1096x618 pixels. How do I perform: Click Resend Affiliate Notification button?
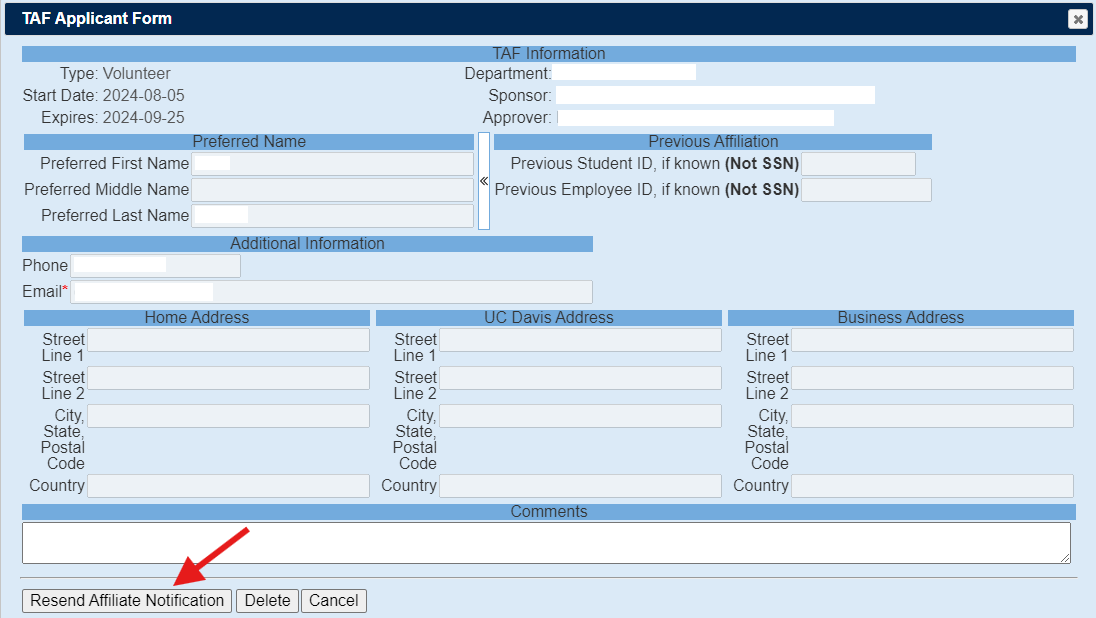coord(127,600)
